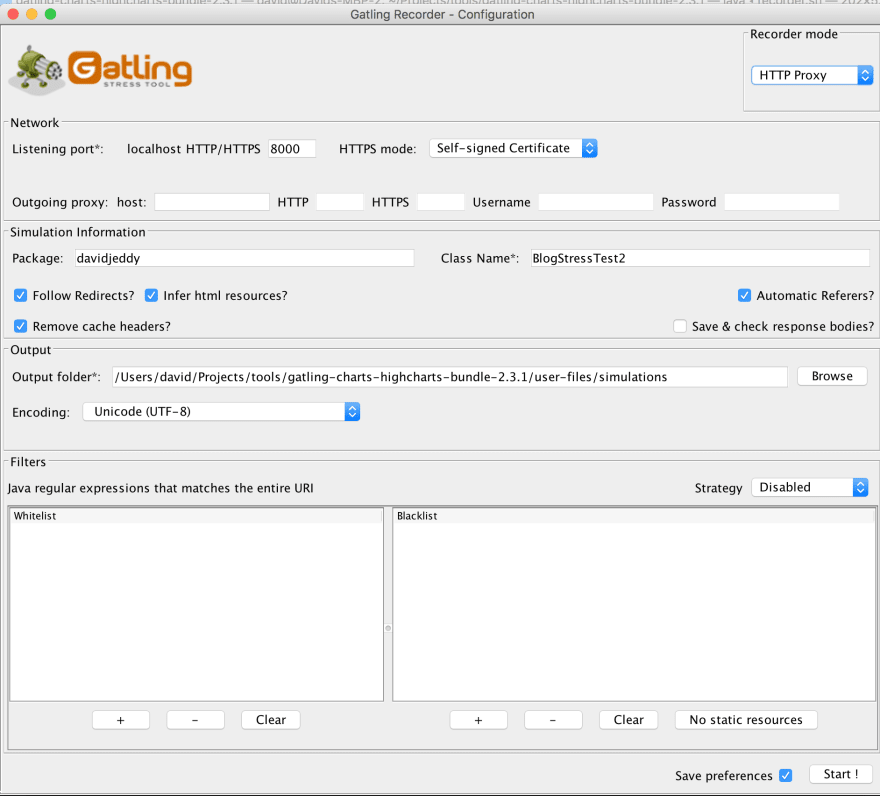Screen dimensions: 880x796
Task: Open the Encoding Unicode (UTF-8) dropdown
Action: pos(221,411)
